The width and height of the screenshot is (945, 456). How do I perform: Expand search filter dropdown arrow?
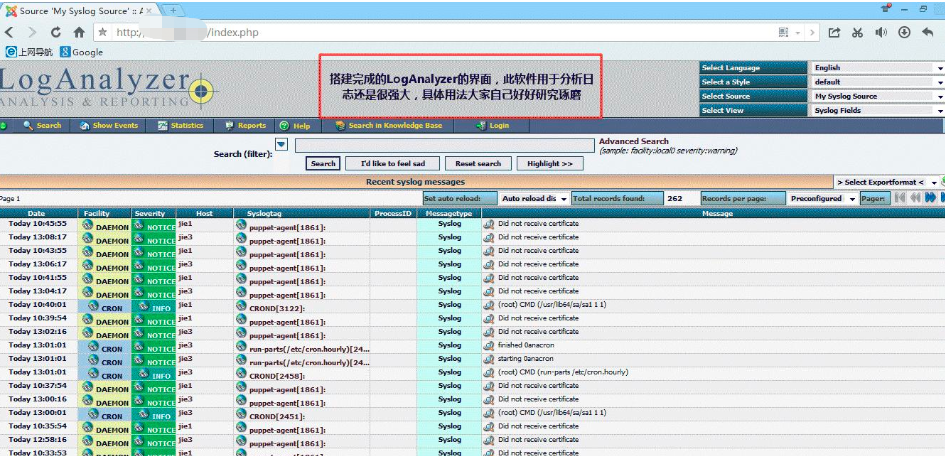click(281, 145)
